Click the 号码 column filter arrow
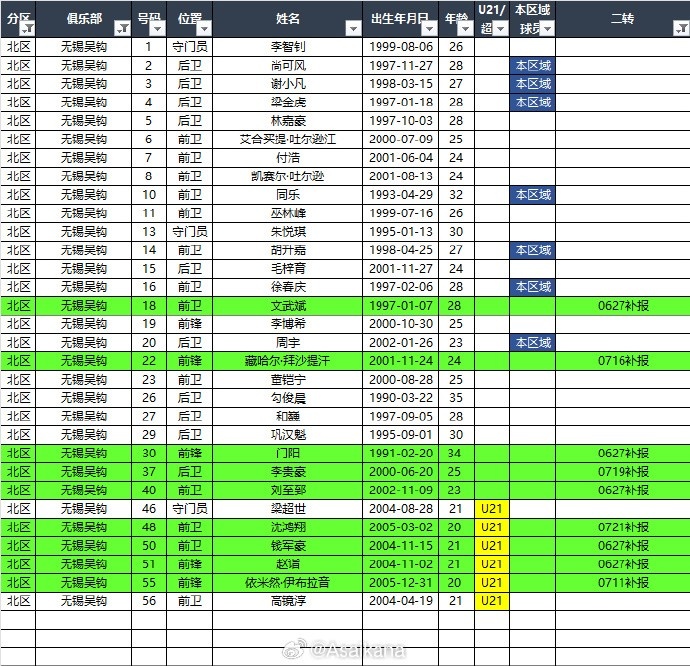 click(x=157, y=29)
